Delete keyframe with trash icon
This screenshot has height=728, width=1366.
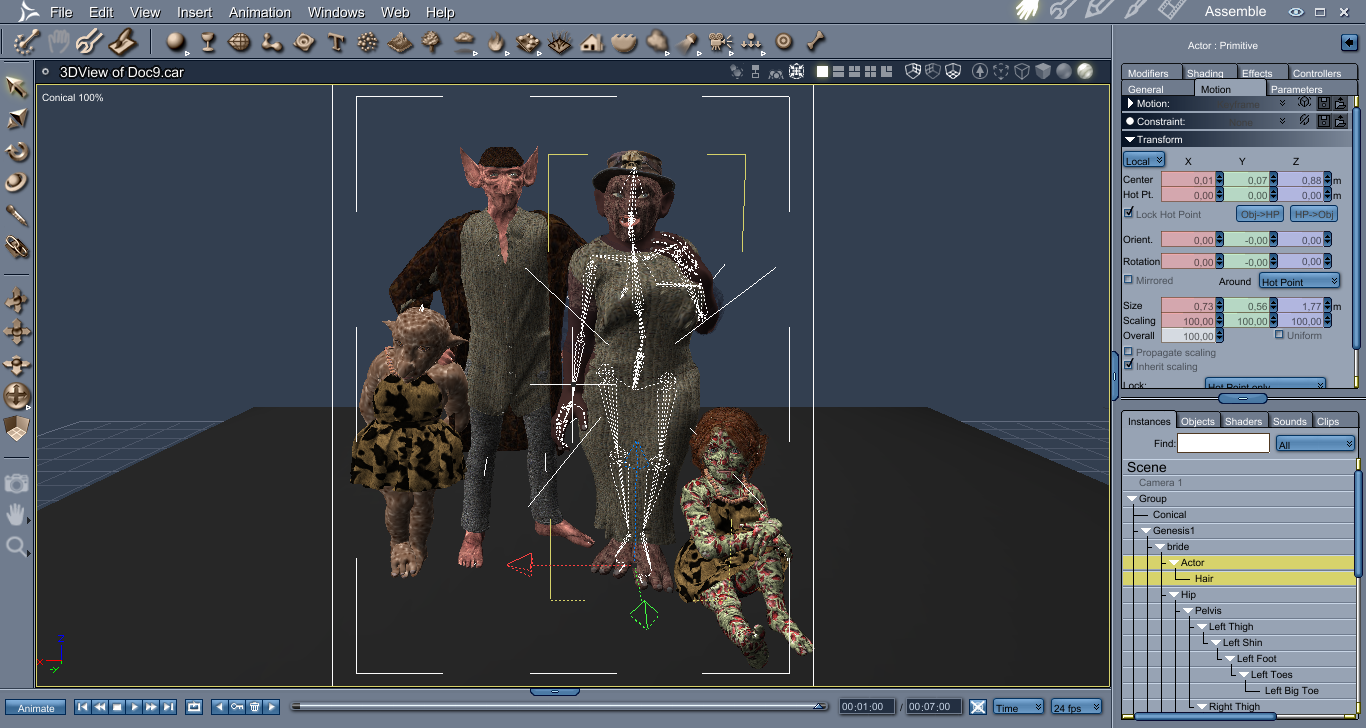click(254, 707)
